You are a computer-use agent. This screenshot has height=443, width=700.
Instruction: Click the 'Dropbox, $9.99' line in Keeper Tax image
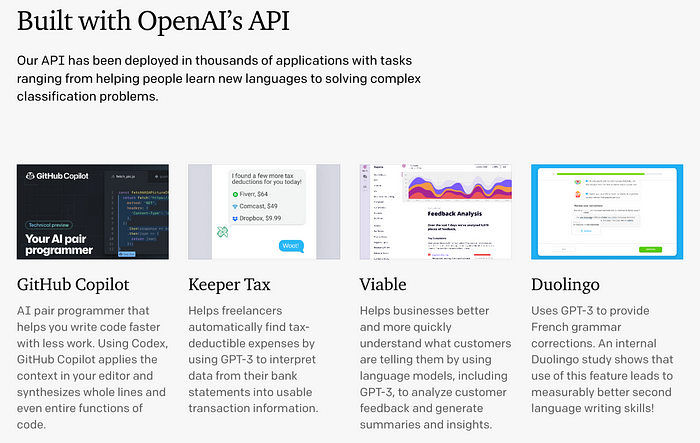(x=257, y=218)
